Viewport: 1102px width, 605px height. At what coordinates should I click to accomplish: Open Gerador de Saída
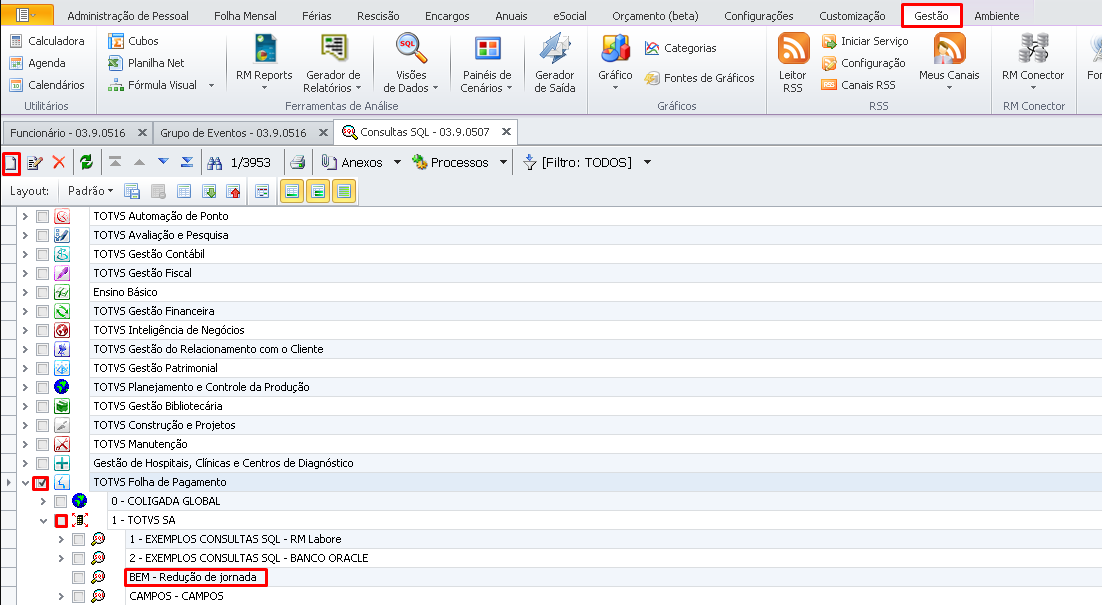click(x=555, y=62)
